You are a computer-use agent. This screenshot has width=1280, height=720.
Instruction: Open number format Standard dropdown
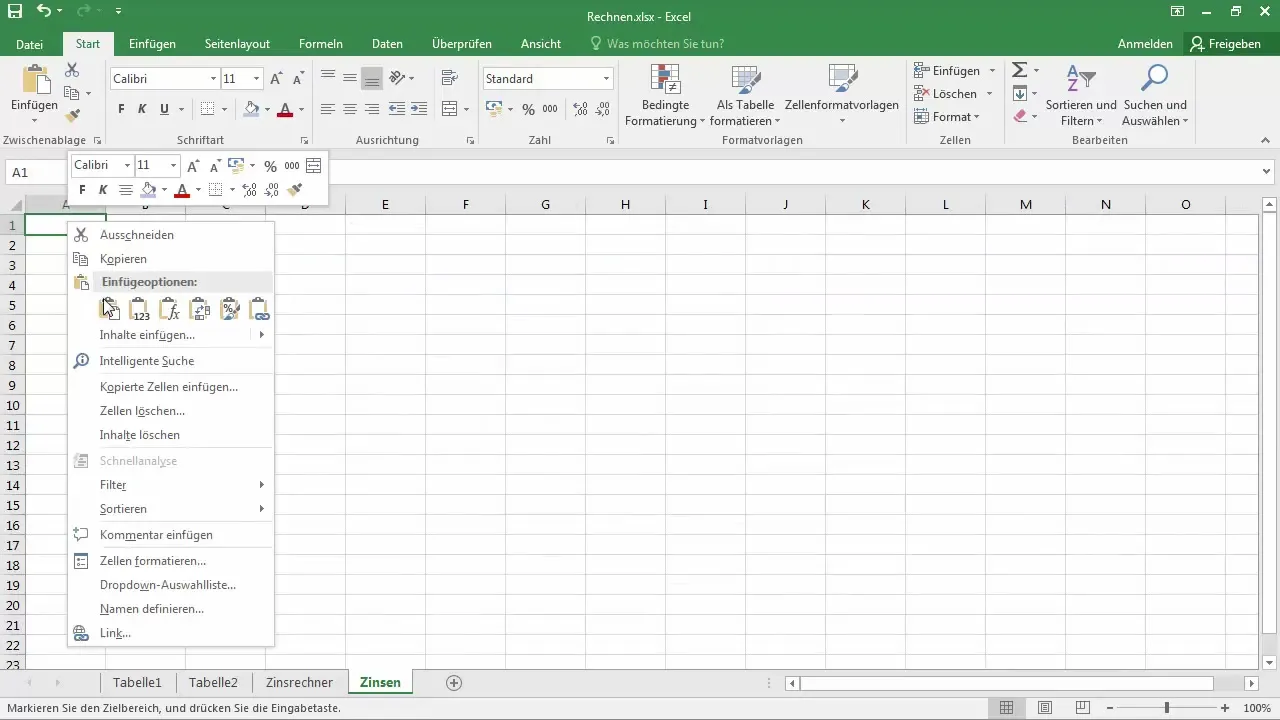[x=606, y=79]
